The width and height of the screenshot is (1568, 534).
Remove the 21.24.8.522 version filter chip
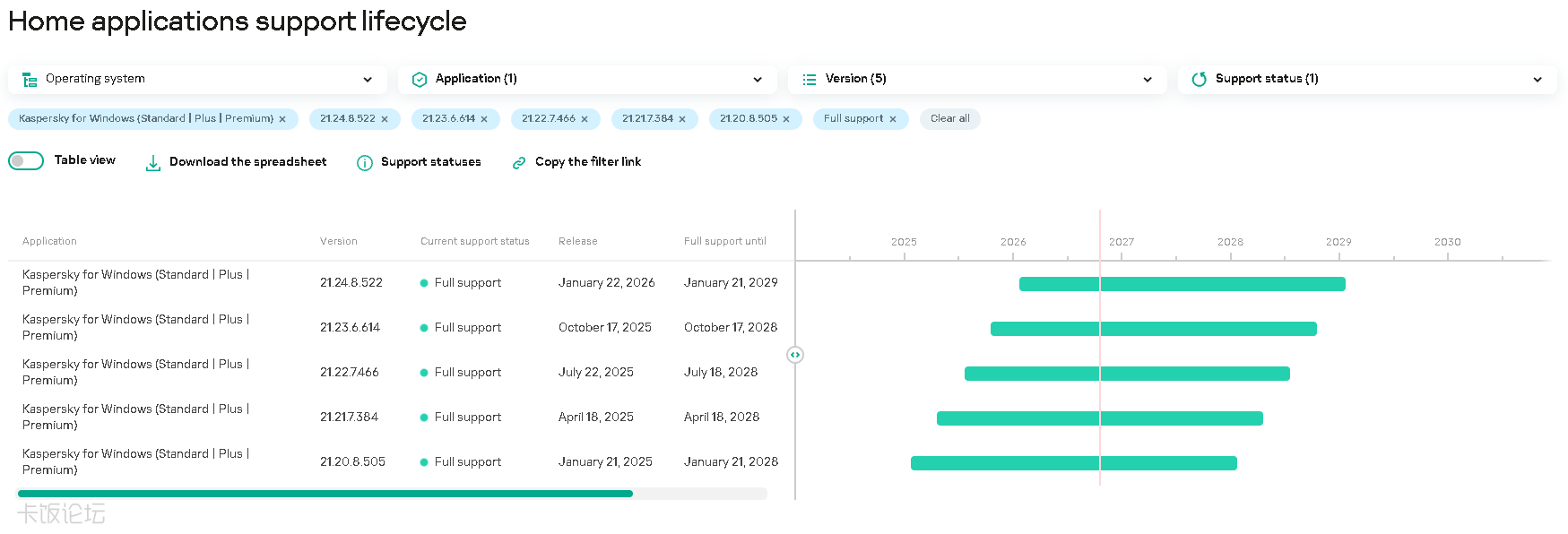385,119
